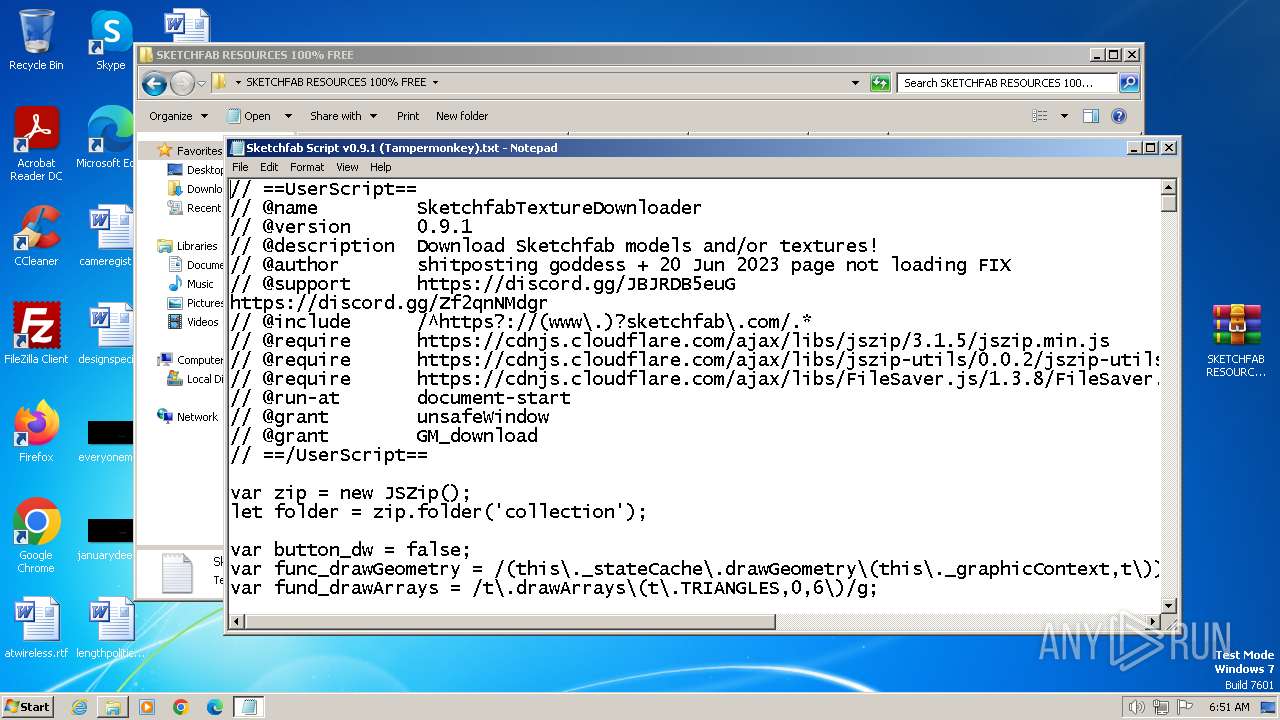Open the lengthpolitic document on desktop
The image size is (1280, 720).
tap(108, 628)
